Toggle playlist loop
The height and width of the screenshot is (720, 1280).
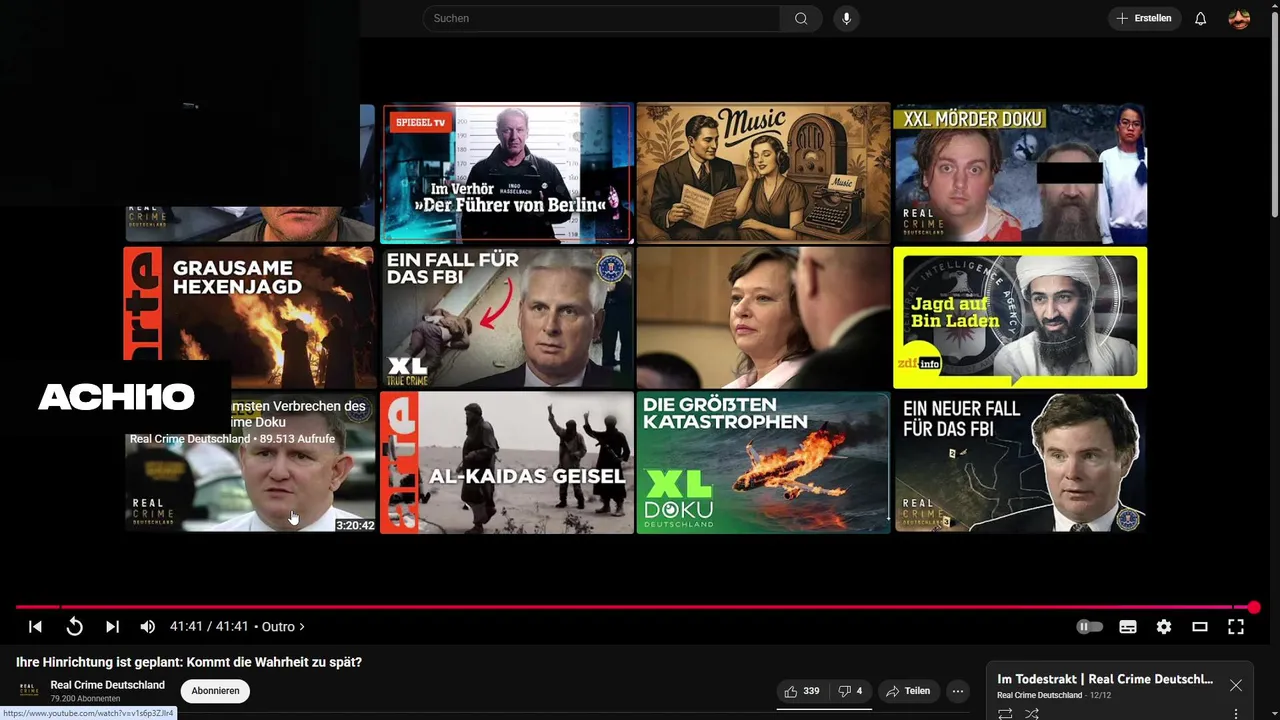(x=1005, y=714)
